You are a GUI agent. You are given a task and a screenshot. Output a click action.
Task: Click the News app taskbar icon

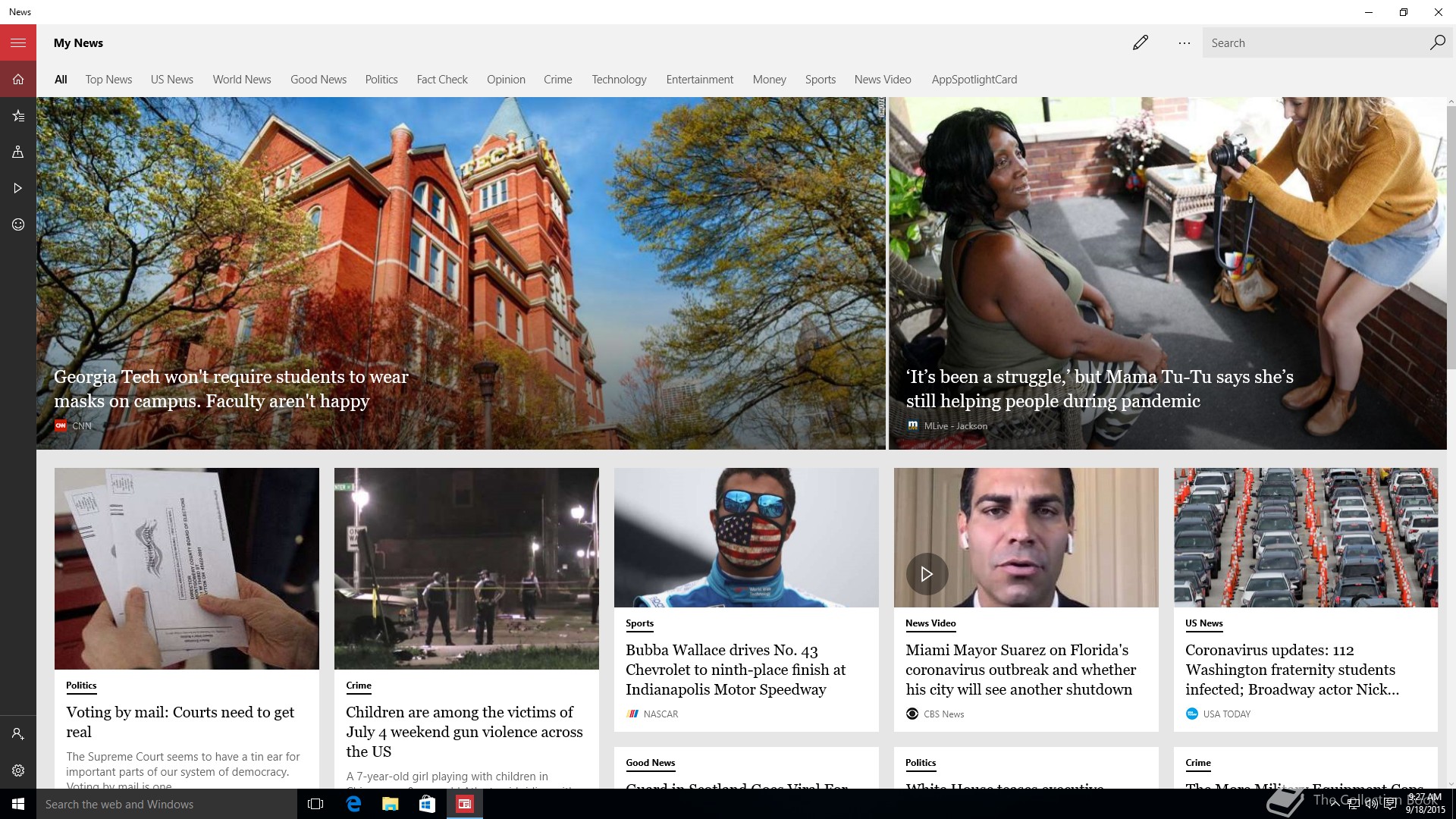pyautogui.click(x=464, y=804)
